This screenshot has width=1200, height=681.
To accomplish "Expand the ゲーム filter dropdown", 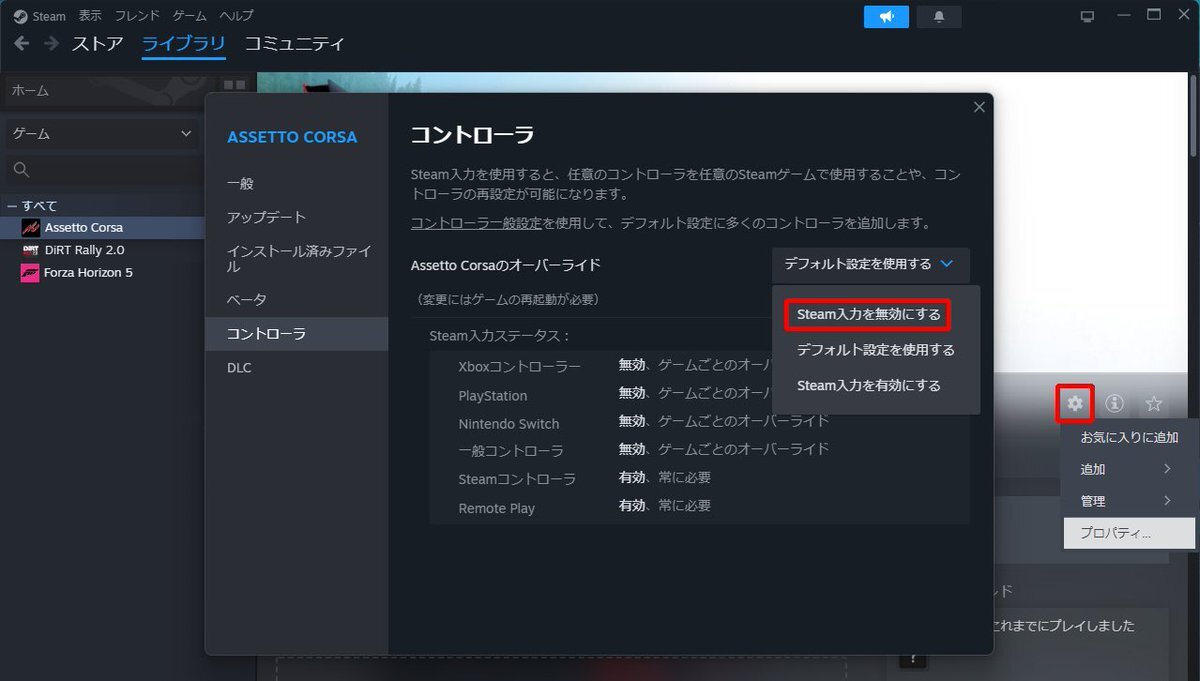I will click(100, 133).
